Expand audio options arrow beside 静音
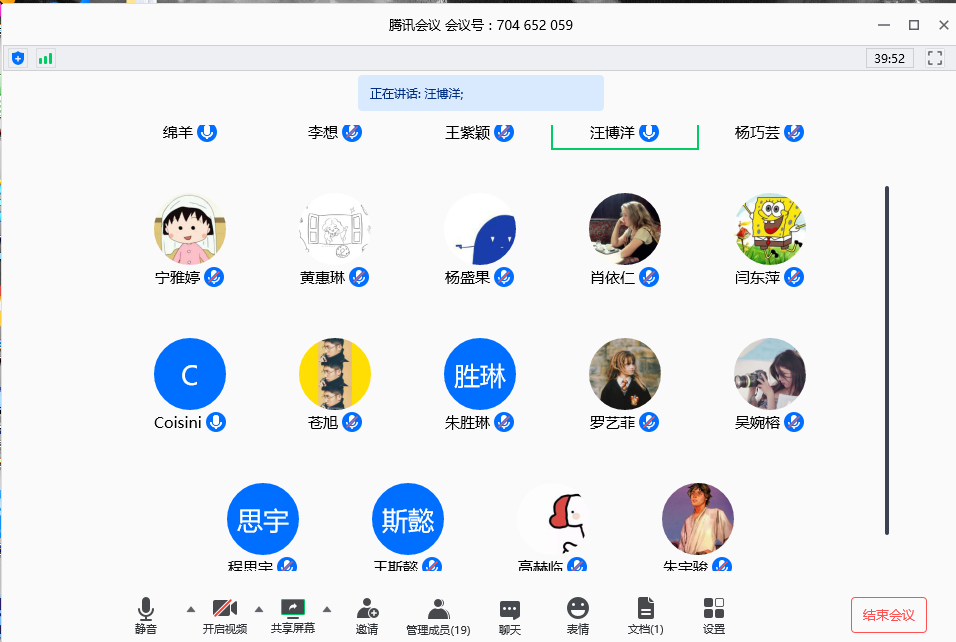The width and height of the screenshot is (956, 642). pos(190,608)
